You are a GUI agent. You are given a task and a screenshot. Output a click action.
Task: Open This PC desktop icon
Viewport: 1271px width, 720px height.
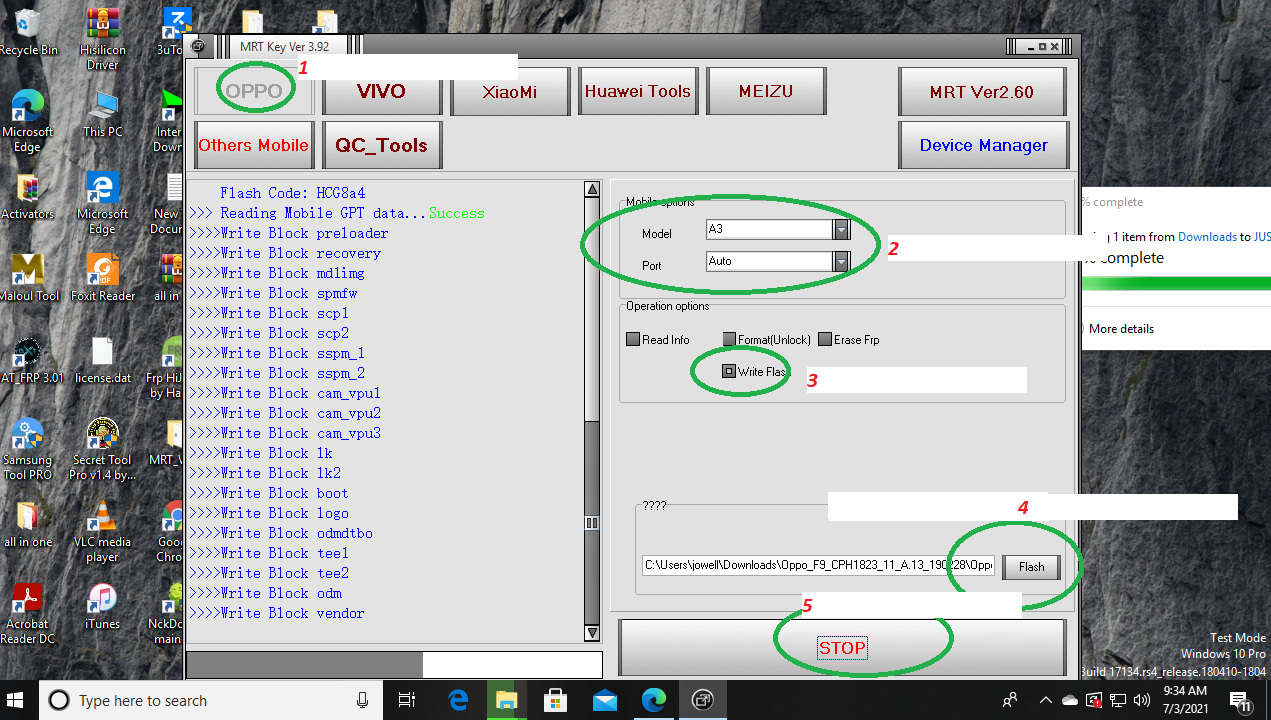point(102,113)
